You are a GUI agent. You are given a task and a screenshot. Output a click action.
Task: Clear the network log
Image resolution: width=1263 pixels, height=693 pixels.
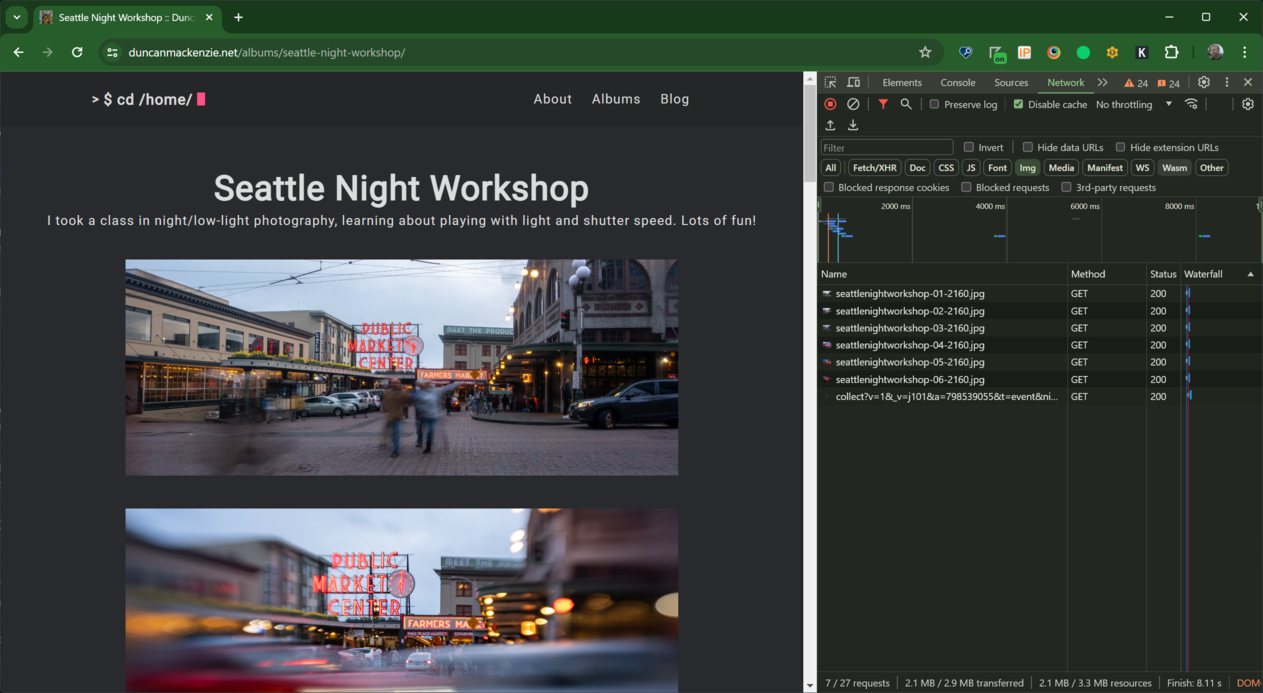(853, 104)
